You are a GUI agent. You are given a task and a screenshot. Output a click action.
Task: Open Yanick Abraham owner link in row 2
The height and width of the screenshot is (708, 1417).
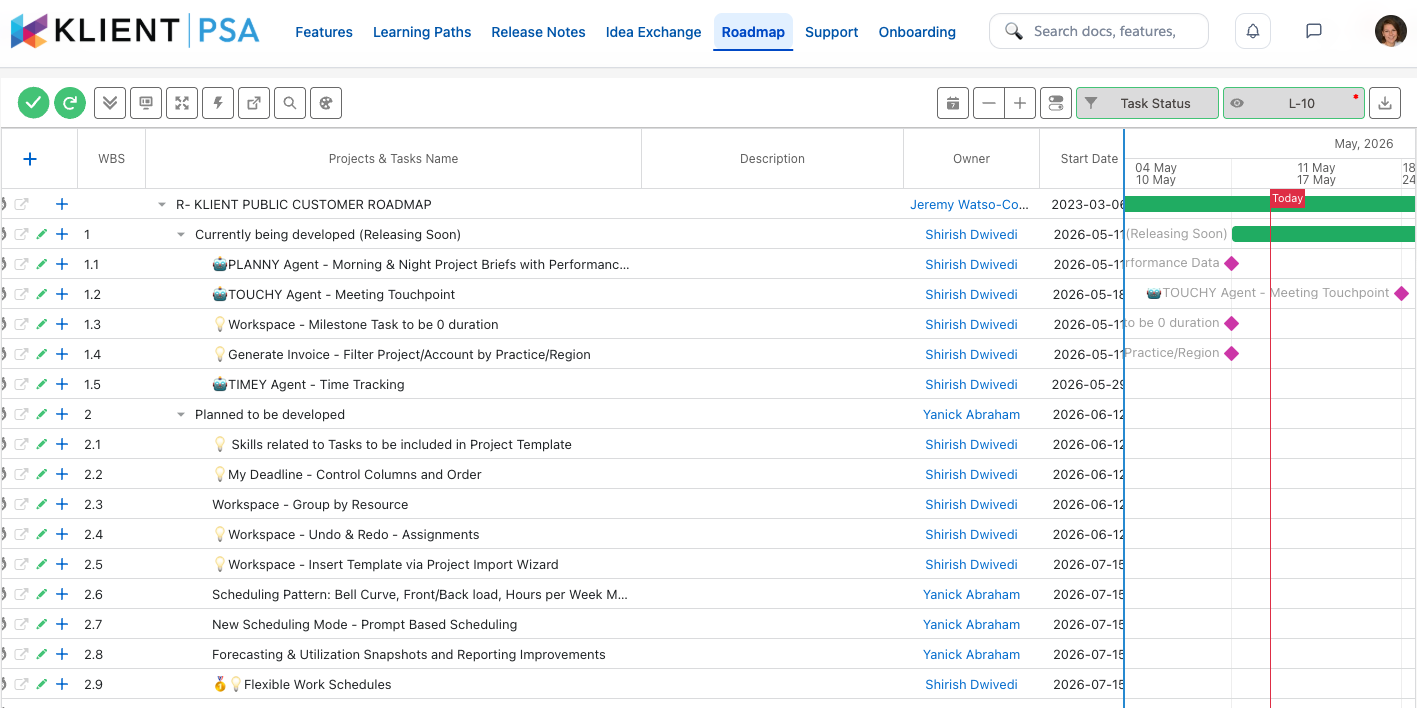point(971,414)
